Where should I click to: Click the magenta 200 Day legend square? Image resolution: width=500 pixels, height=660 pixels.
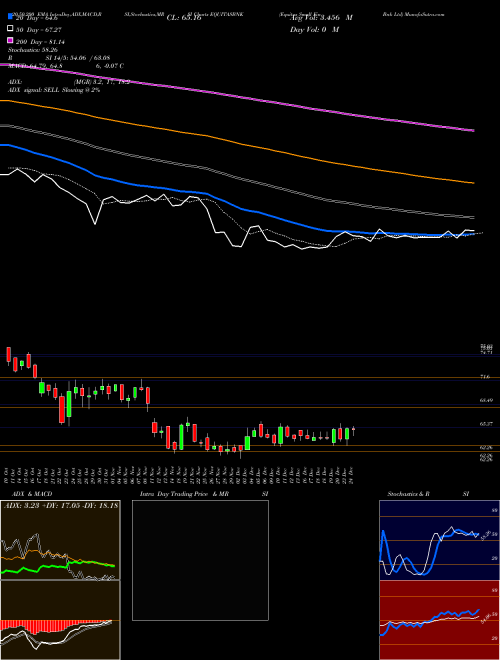tap(10, 41)
